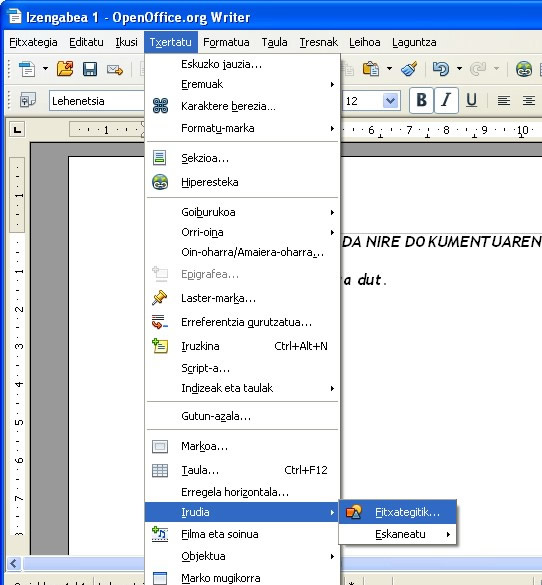The width and height of the screenshot is (542, 585).
Task: Open the Leihoa menu
Action: (x=364, y=42)
